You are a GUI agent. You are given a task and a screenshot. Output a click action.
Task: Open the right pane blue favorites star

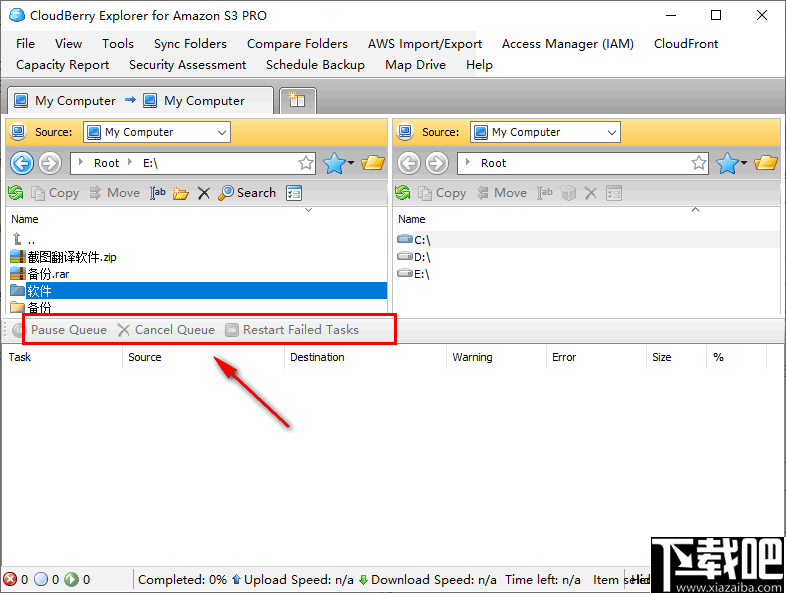tap(727, 163)
